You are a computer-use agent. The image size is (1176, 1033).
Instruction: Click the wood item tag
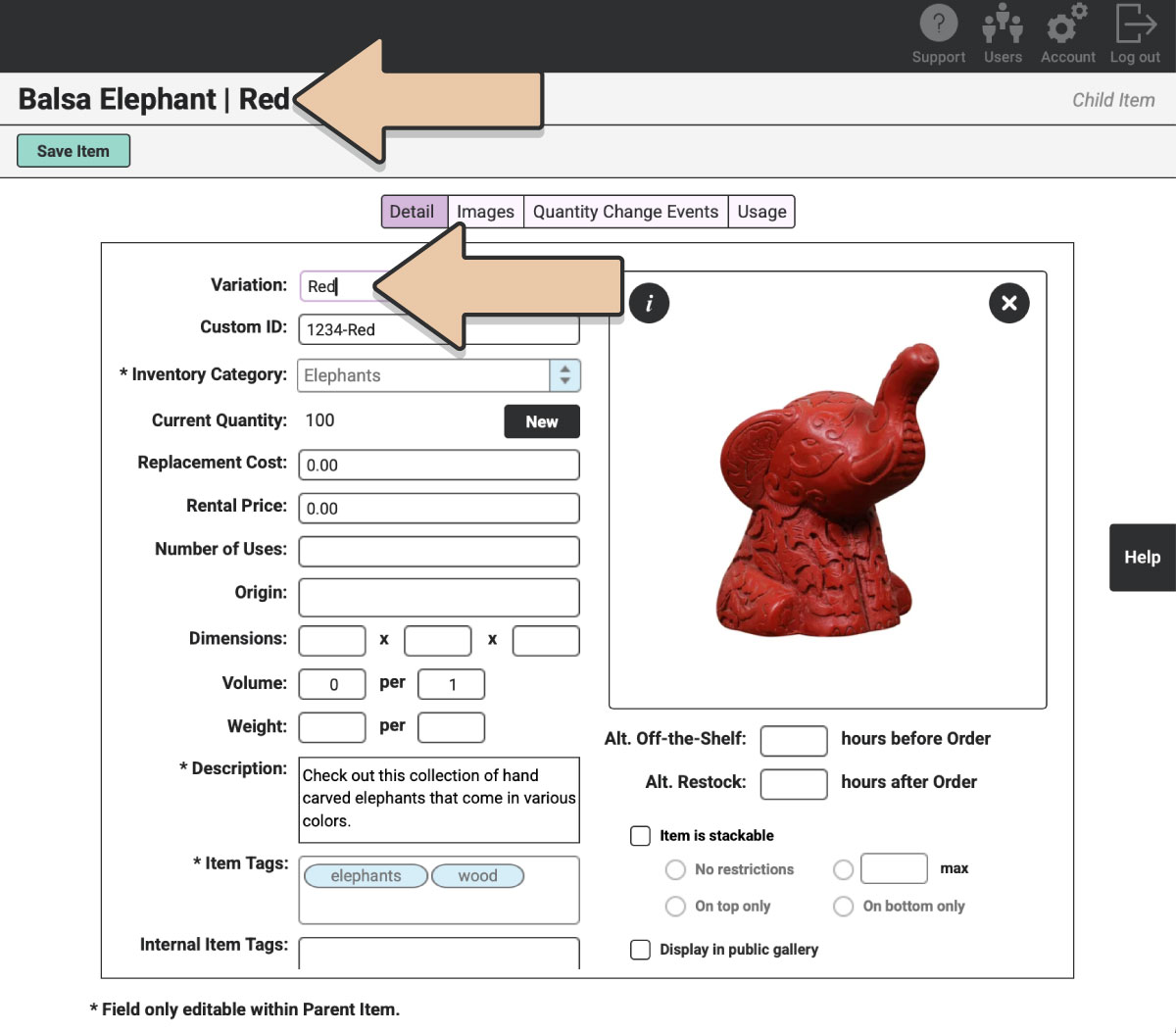coord(477,876)
